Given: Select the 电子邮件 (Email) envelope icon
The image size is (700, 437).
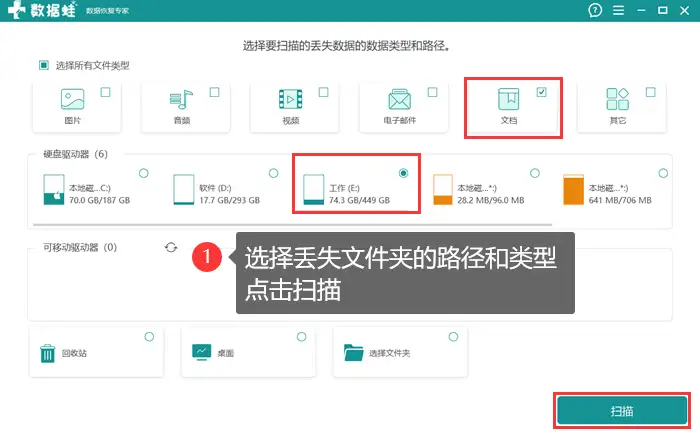Looking at the screenshot, I should click(400, 99).
